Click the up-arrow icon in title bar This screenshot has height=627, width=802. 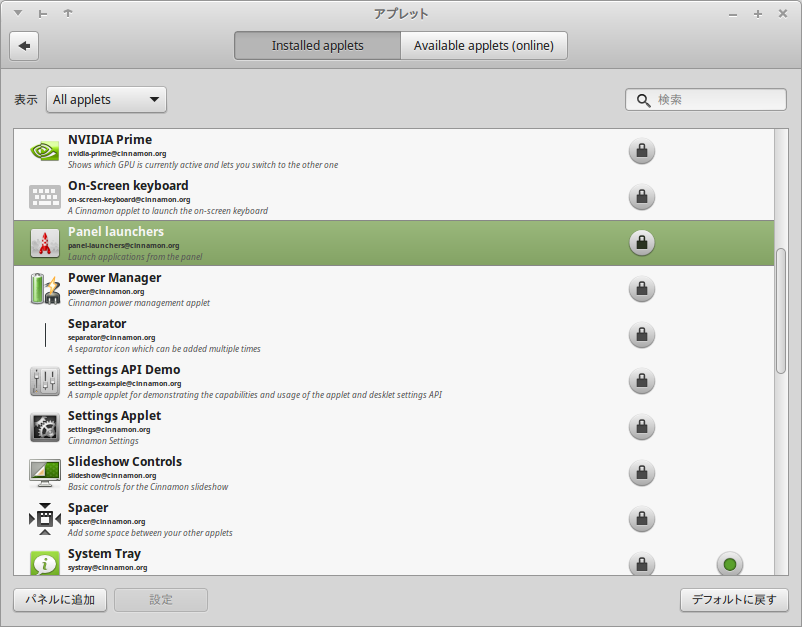click(x=68, y=13)
